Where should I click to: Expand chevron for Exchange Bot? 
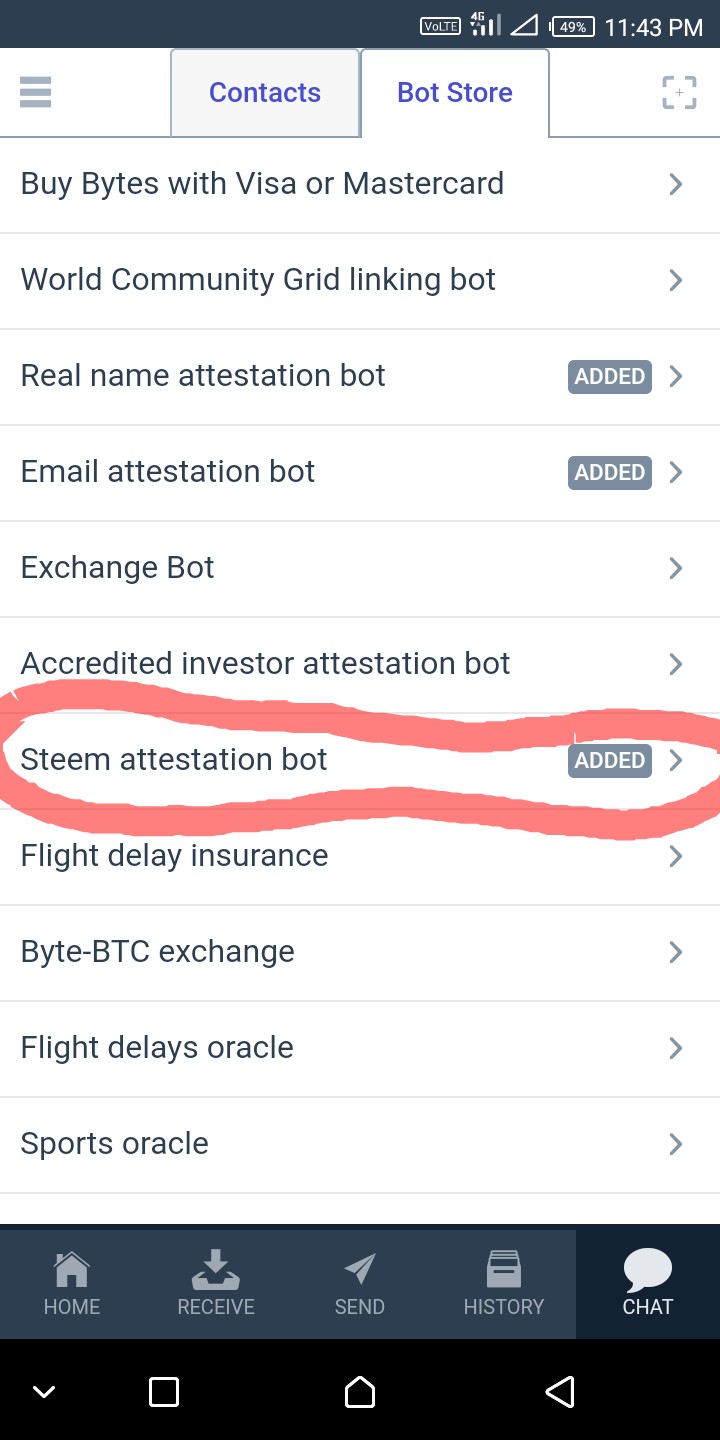(676, 568)
